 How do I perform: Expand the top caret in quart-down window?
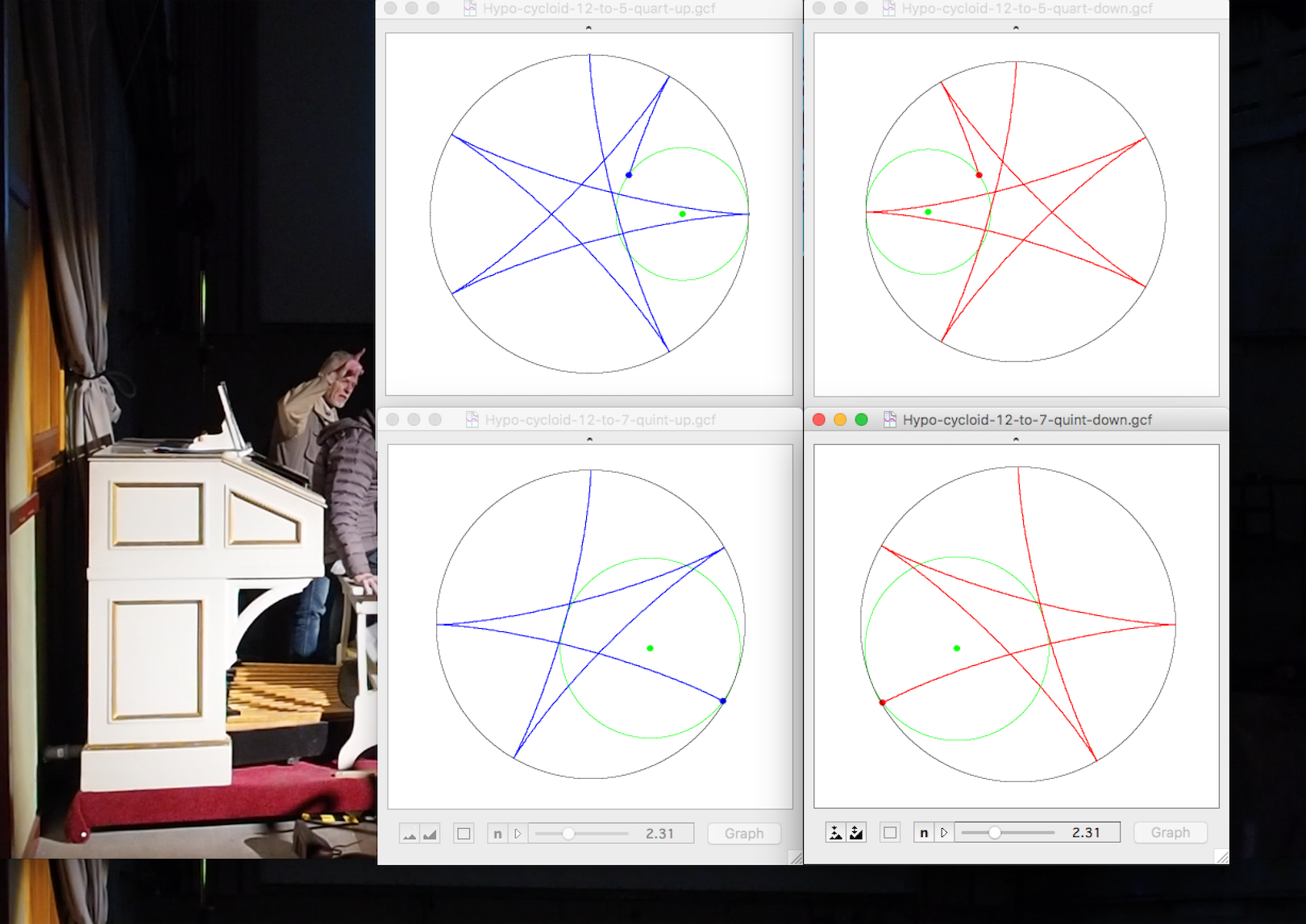(x=1016, y=27)
